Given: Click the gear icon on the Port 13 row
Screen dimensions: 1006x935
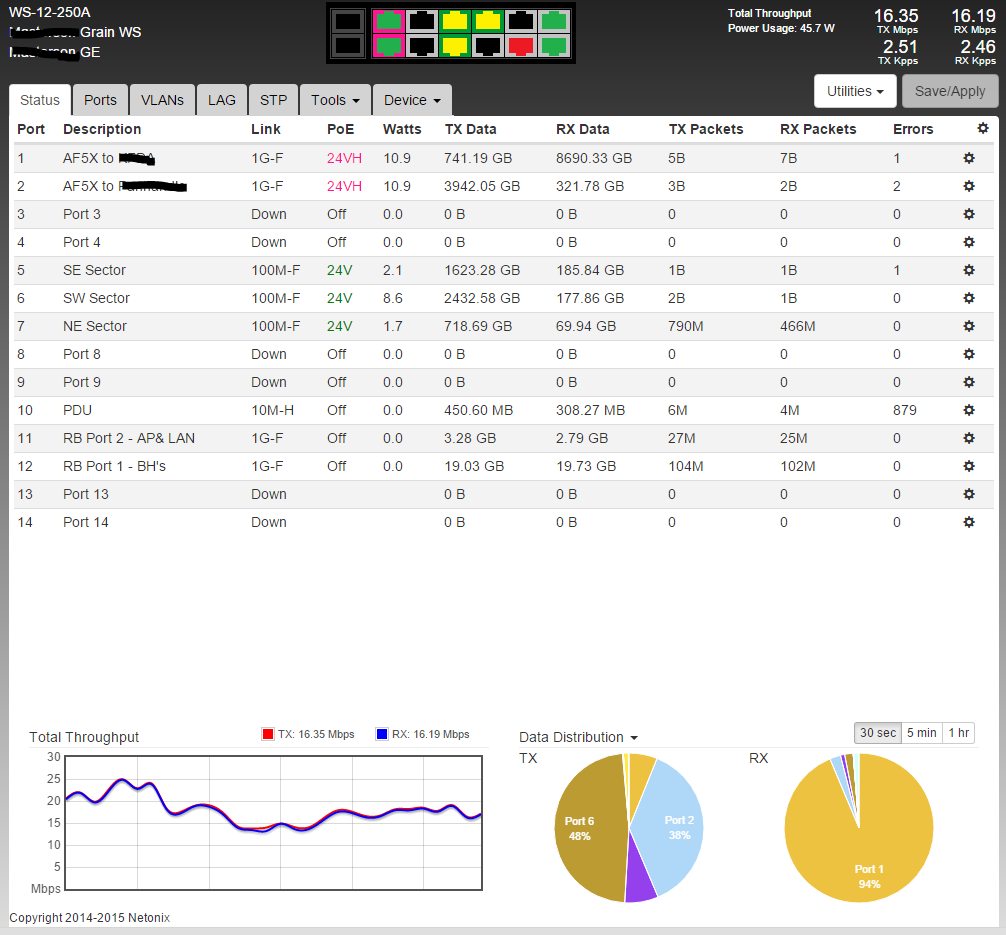Looking at the screenshot, I should pos(969,494).
